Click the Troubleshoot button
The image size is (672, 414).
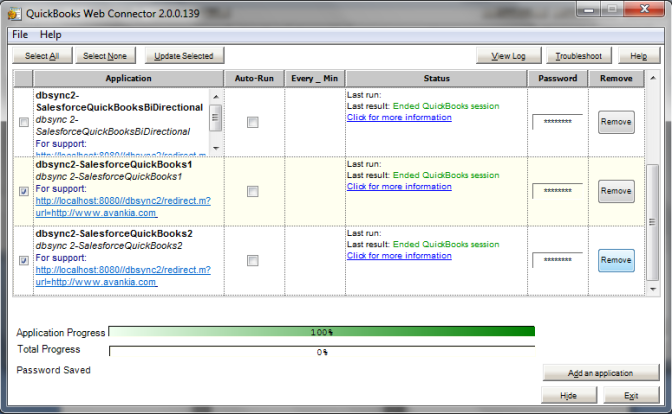pos(579,56)
